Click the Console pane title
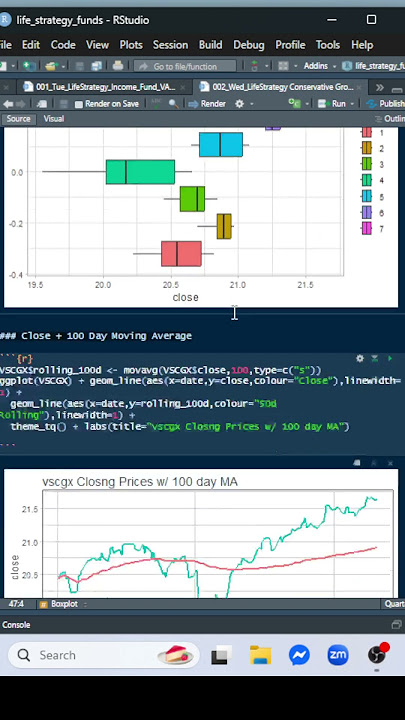405x720 pixels. click(x=16, y=624)
